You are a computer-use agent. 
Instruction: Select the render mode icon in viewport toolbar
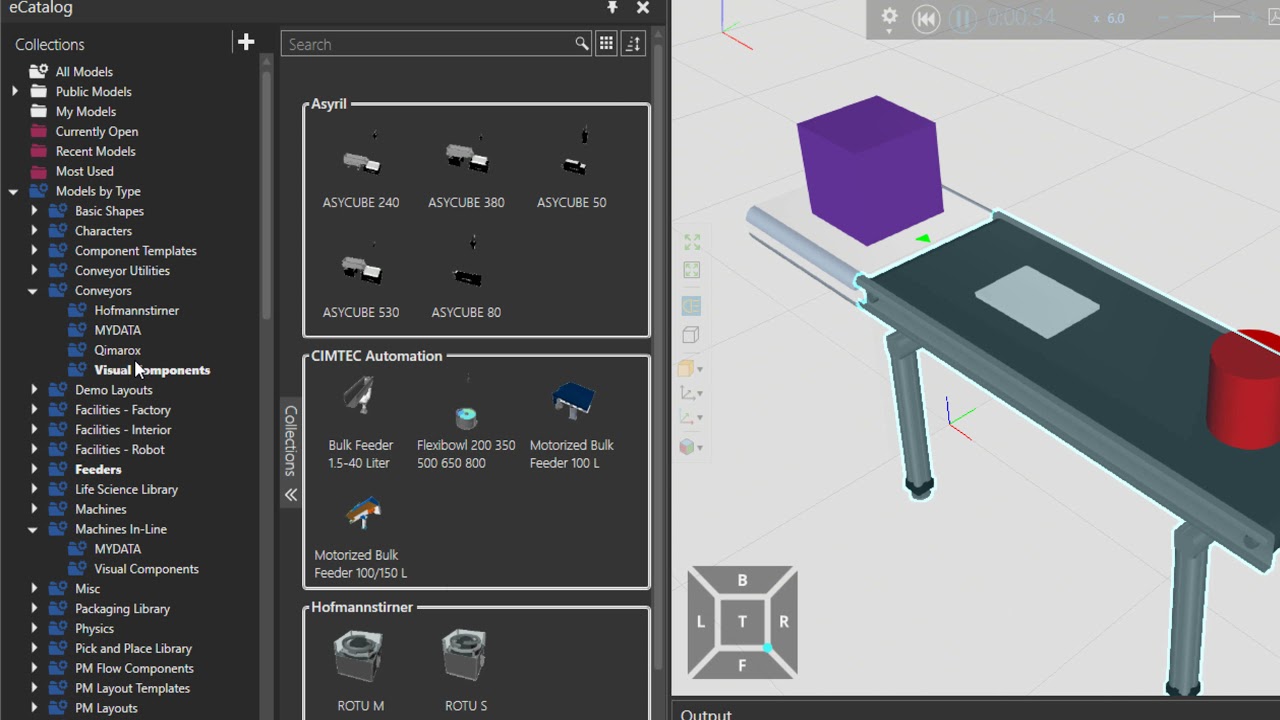[x=691, y=306]
